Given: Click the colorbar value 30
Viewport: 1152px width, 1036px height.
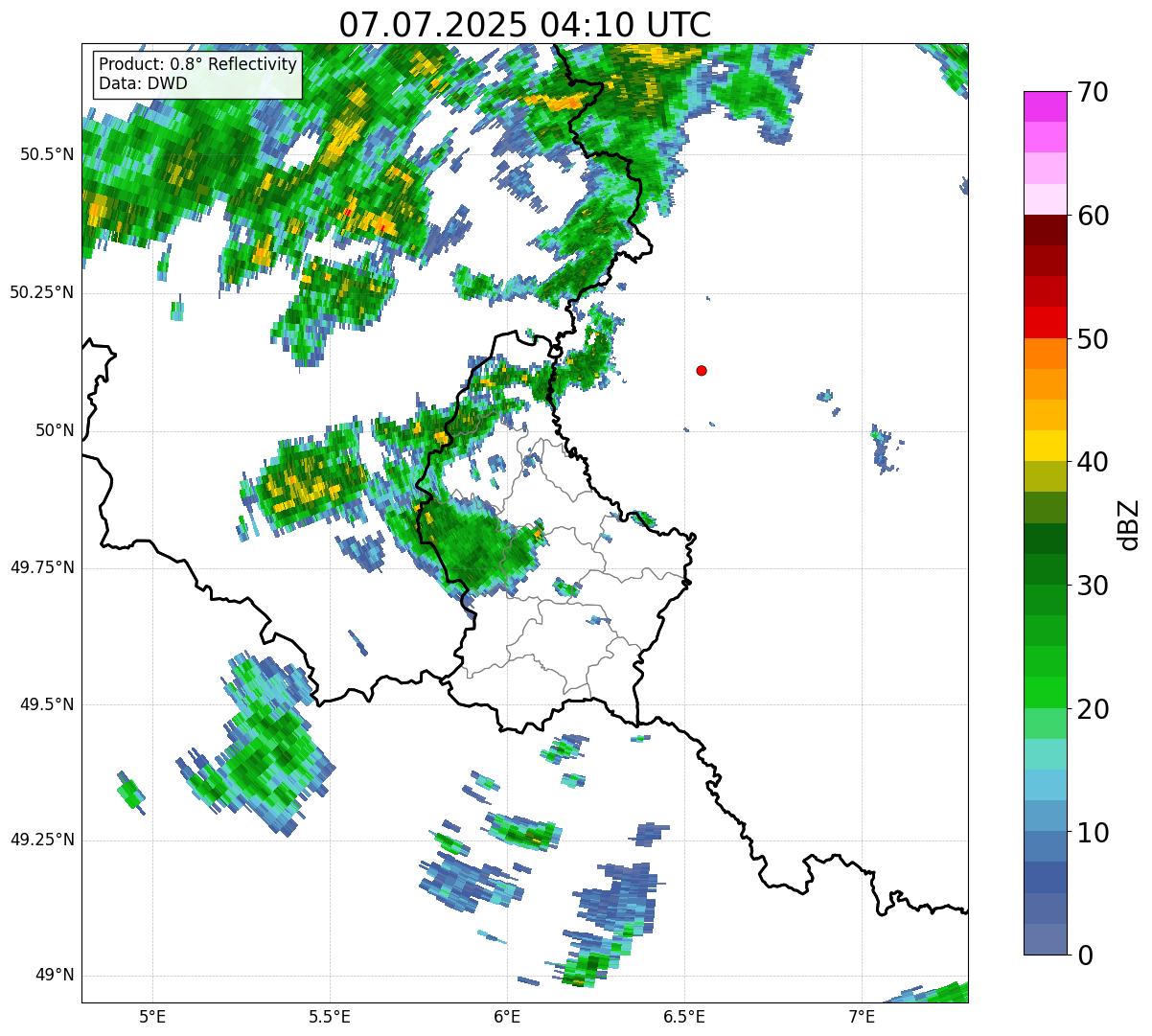Looking at the screenshot, I should [x=1094, y=586].
